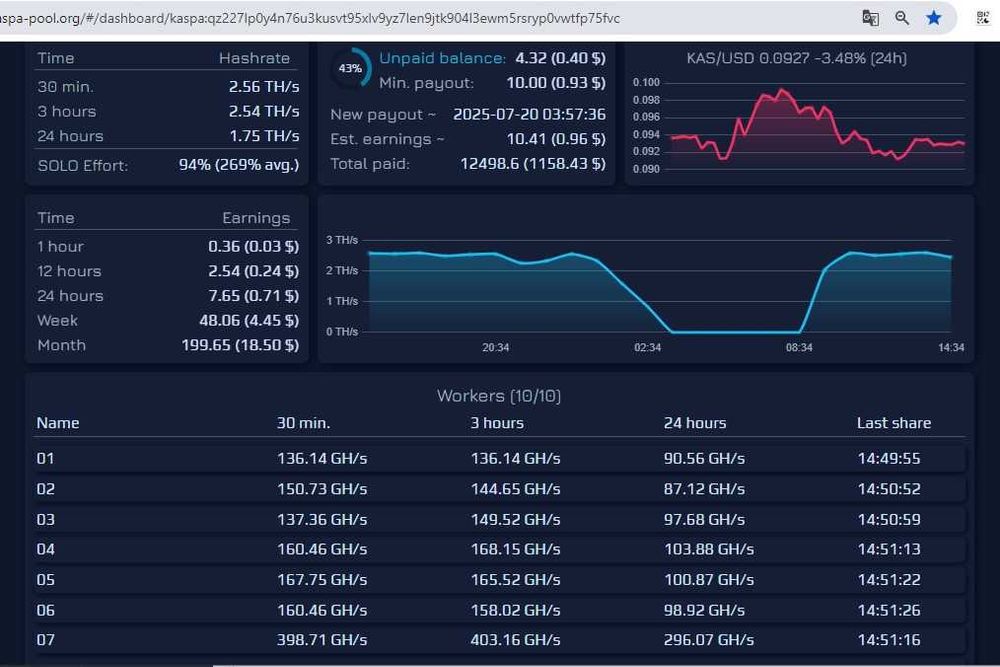Viewport: 1000px width, 667px height.
Task: Sort workers by the 'Last share' column header
Action: tap(894, 423)
